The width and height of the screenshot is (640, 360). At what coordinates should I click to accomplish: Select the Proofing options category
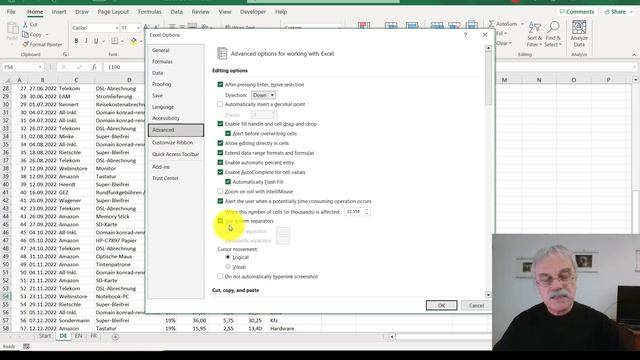click(x=176, y=84)
